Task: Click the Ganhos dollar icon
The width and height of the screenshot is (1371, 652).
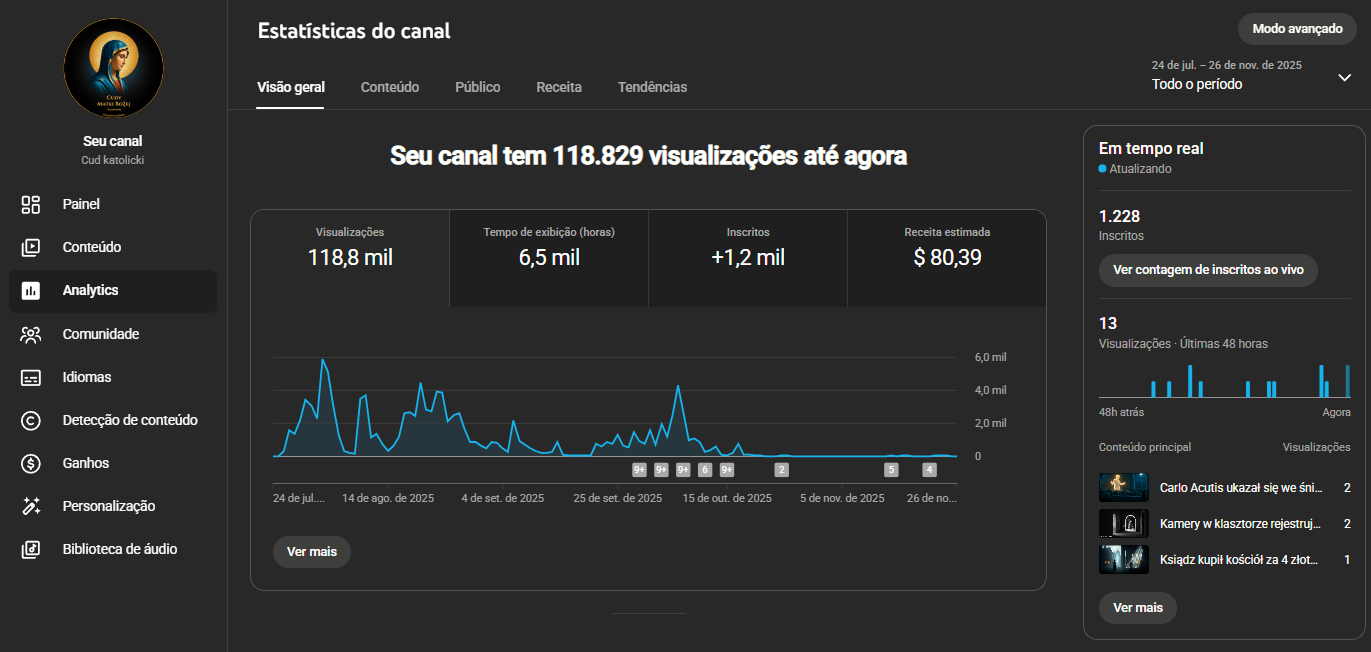Action: point(30,463)
